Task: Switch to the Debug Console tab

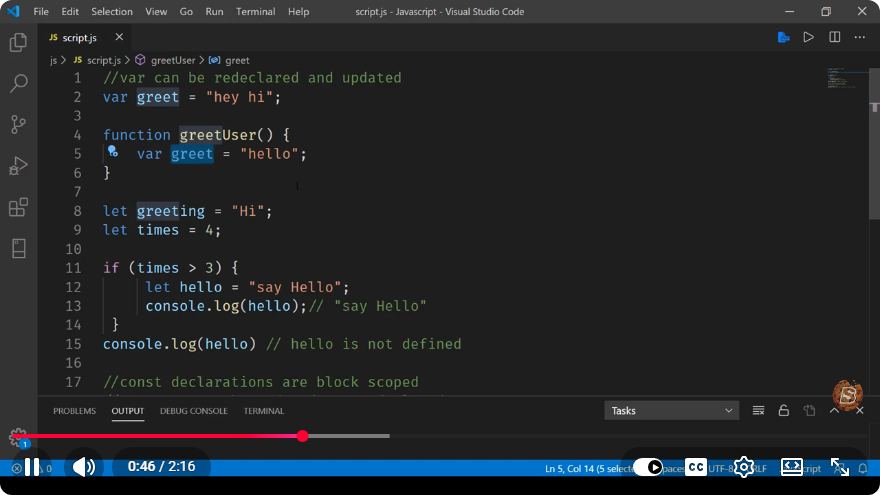Action: 194,411
